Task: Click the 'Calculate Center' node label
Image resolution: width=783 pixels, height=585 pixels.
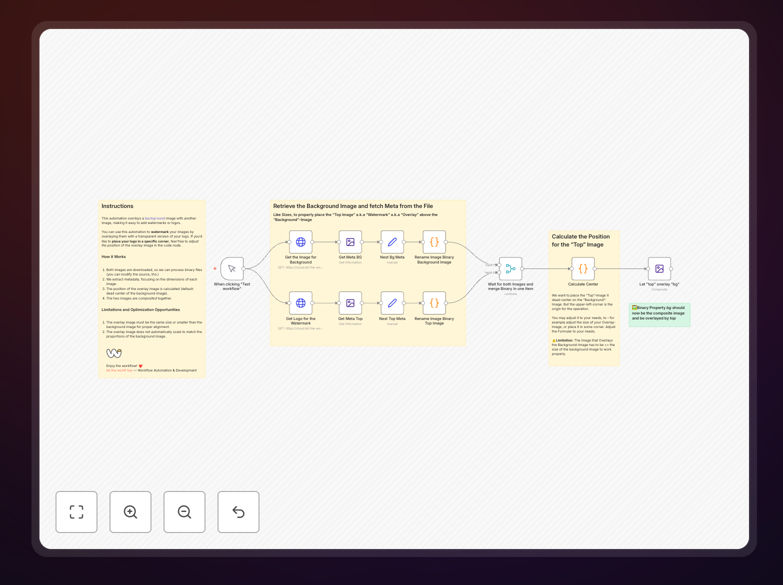Action: click(x=583, y=284)
